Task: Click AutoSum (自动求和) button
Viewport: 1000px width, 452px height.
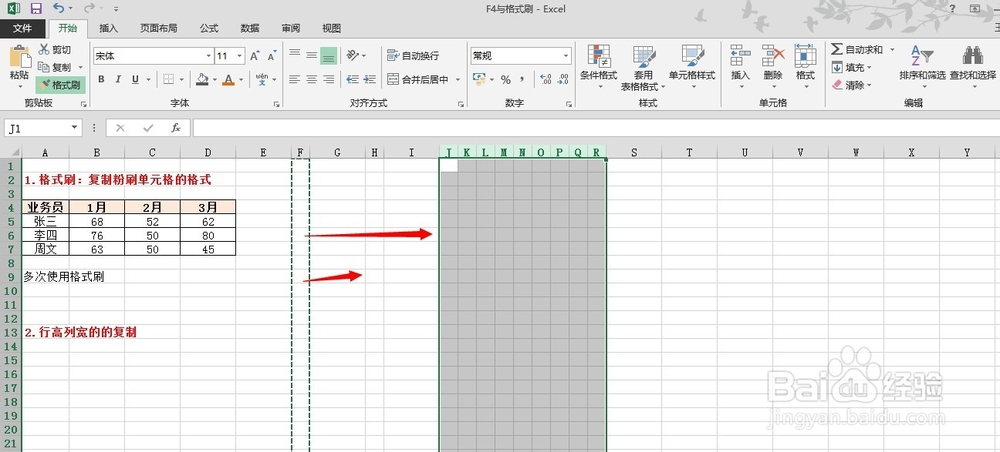Action: point(858,50)
